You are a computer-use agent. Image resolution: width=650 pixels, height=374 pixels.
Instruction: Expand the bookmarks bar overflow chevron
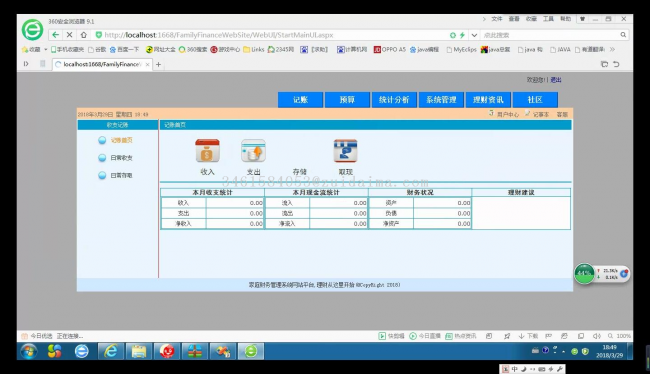click(x=612, y=49)
